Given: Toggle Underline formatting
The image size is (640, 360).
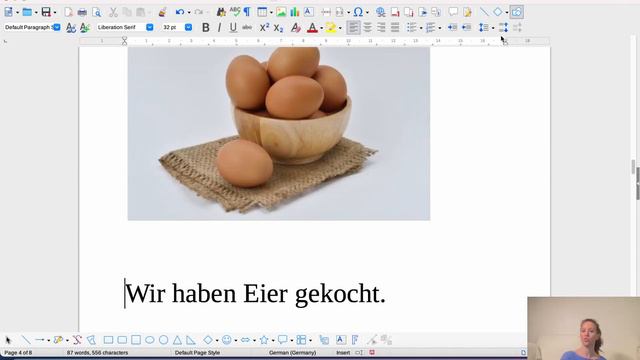Looking at the screenshot, I should [x=233, y=27].
